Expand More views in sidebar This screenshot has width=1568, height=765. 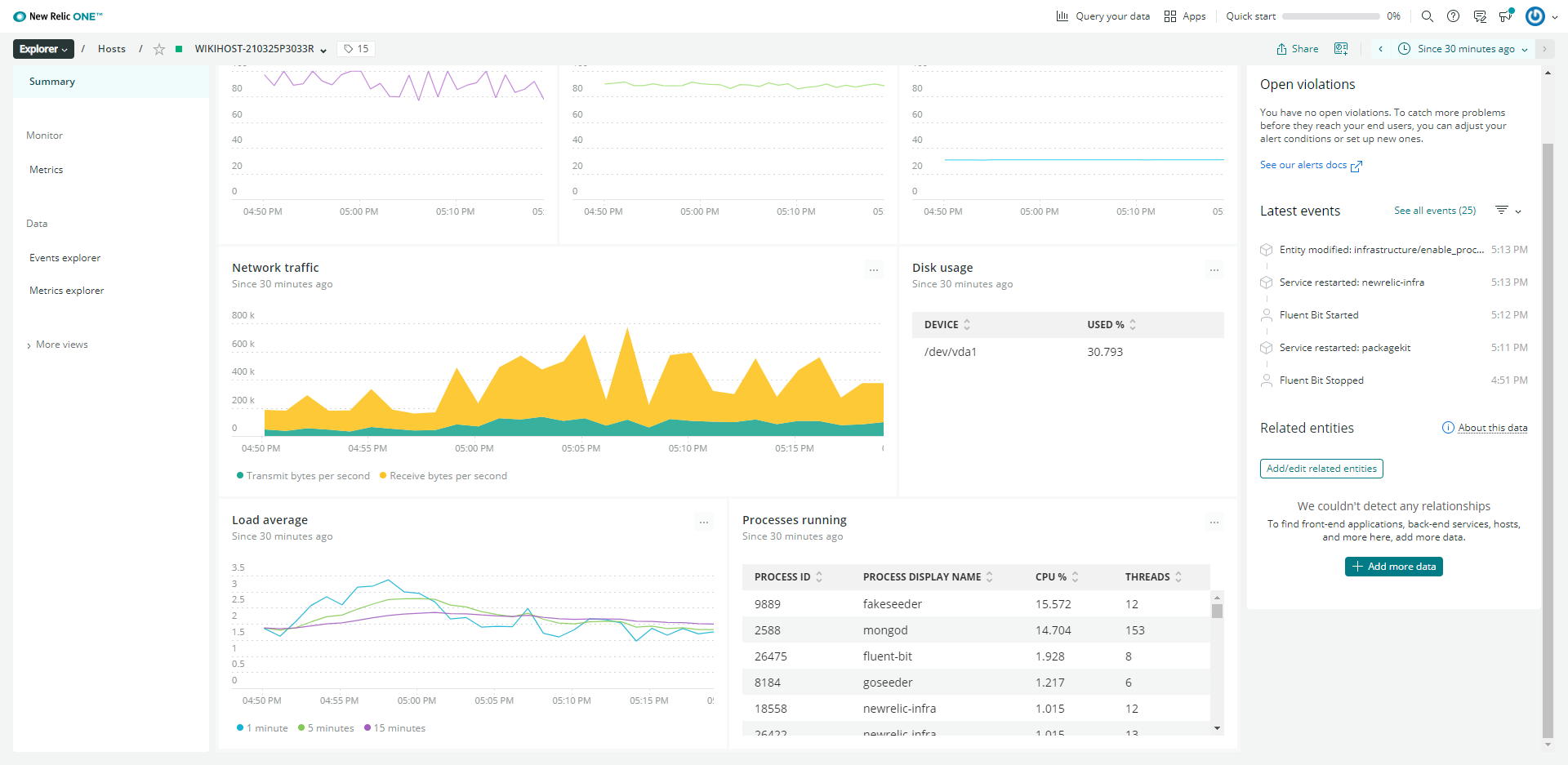[57, 345]
